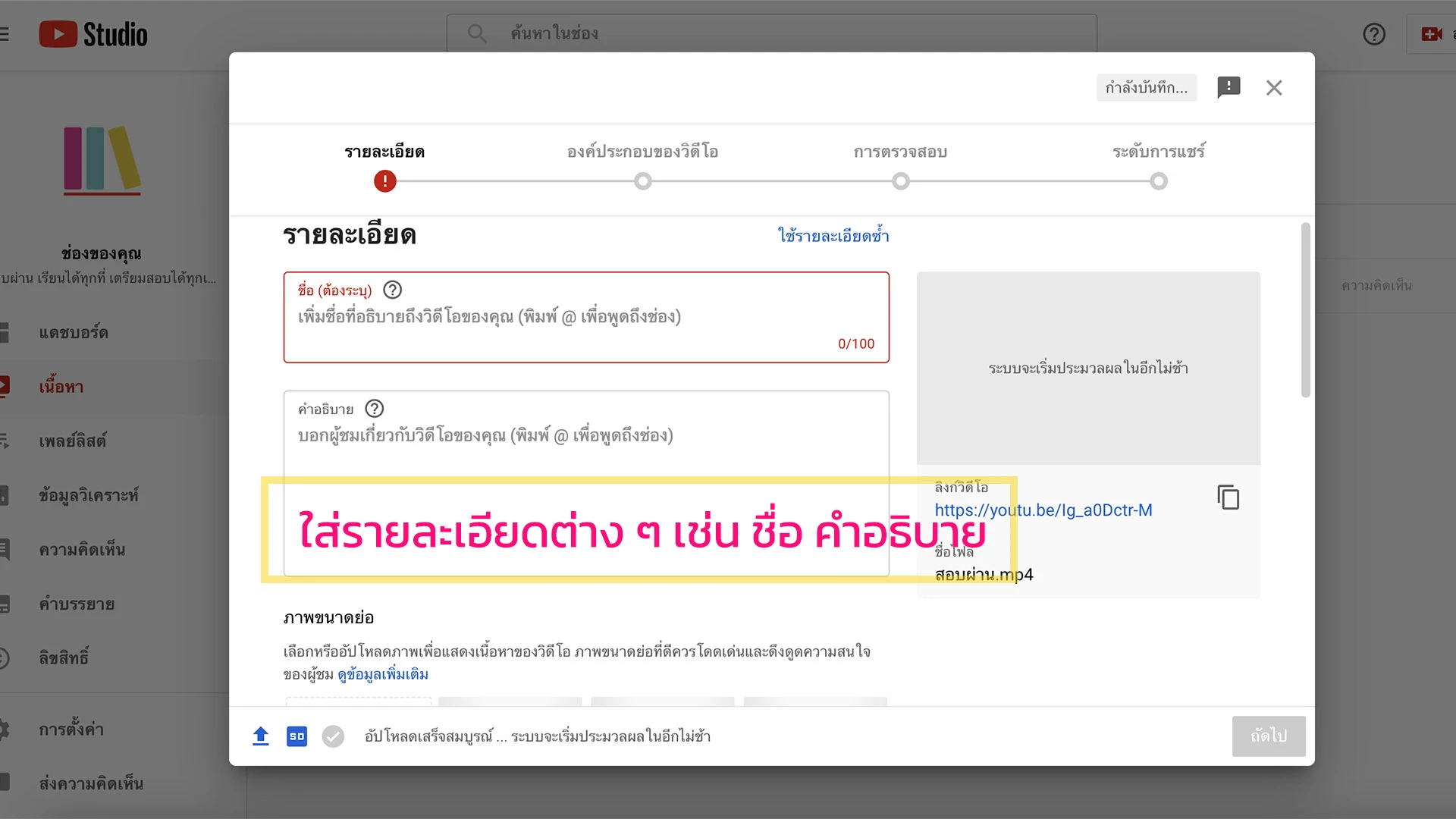Image resolution: width=1456 pixels, height=819 pixels.
Task: Send feedback via the exclamation bubble icon
Action: [1228, 87]
